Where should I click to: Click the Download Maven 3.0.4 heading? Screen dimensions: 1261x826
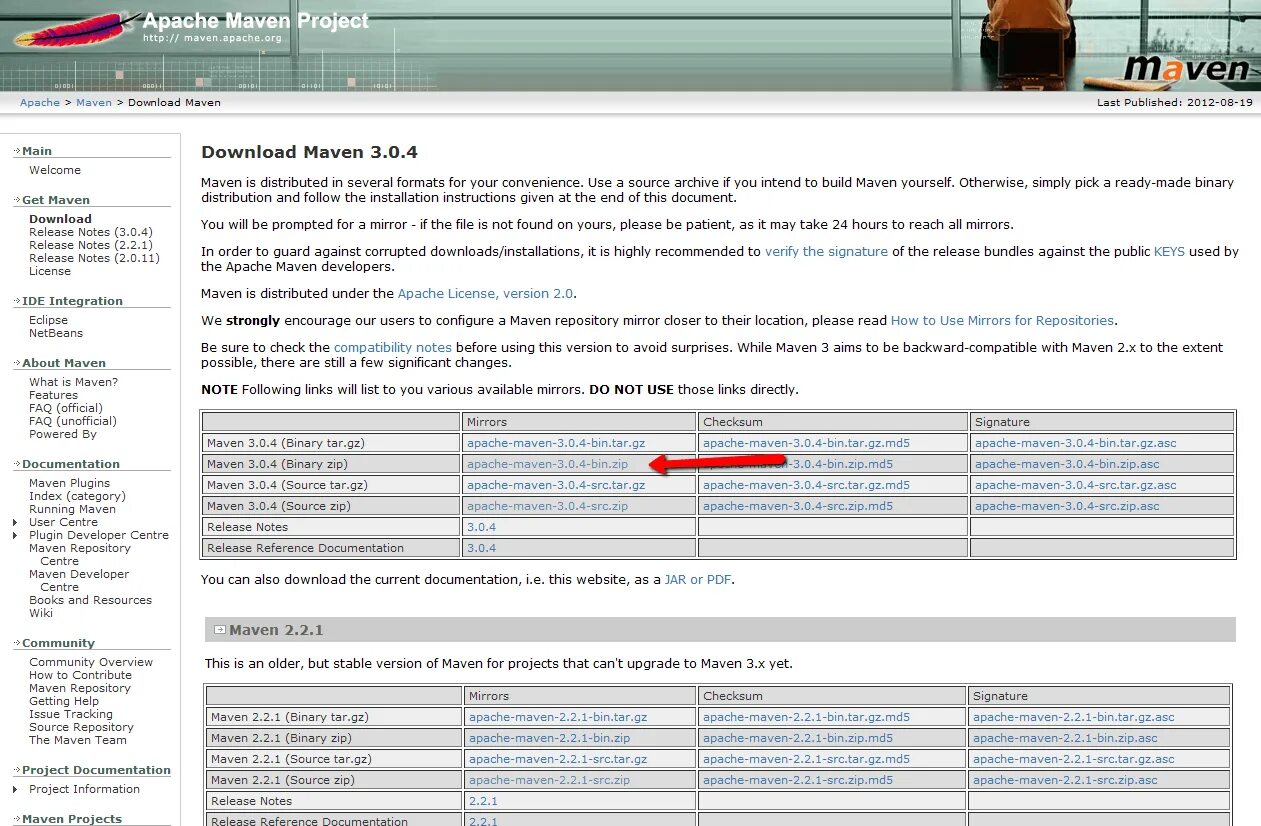pyautogui.click(x=309, y=152)
